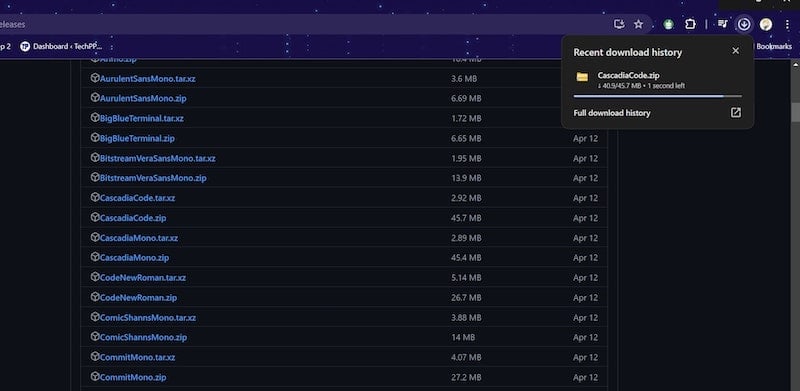Open the Extensions puzzle icon
The height and width of the screenshot is (391, 800).
pos(690,24)
